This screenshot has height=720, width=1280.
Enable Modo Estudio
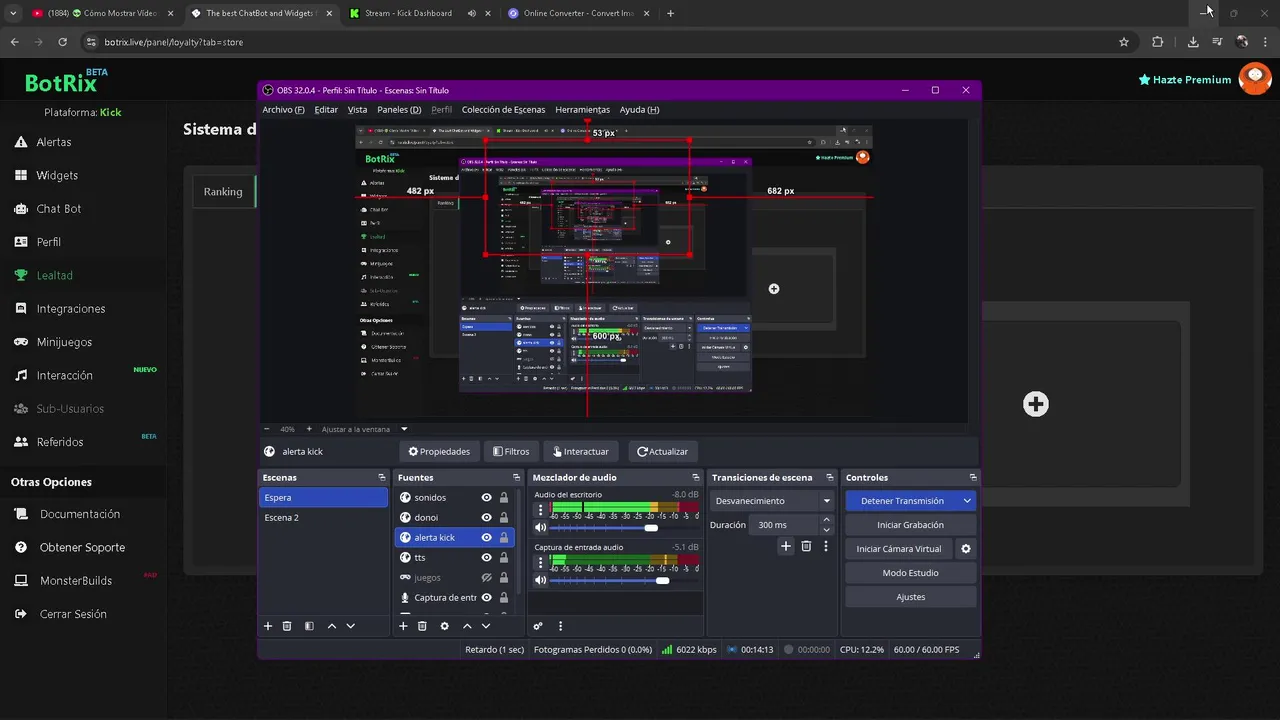point(910,573)
